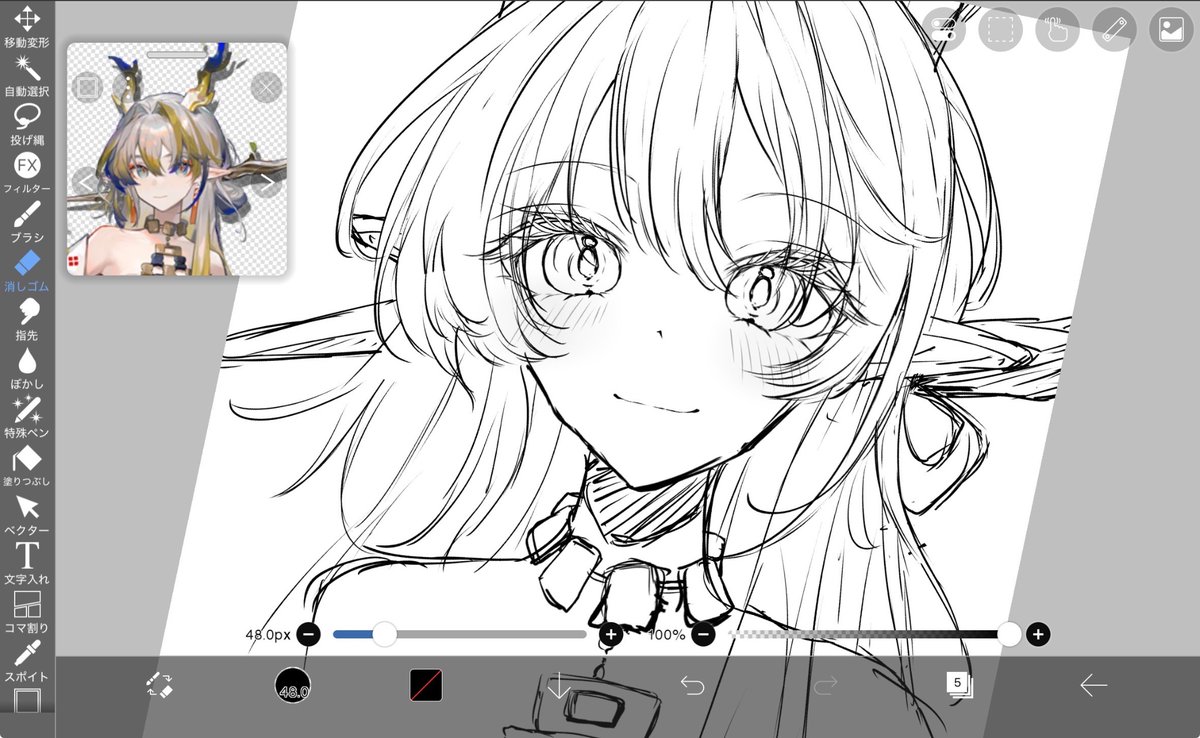This screenshot has height=738, width=1200.
Task: Select the コマ割り frame divider tool
Action: pos(27,612)
